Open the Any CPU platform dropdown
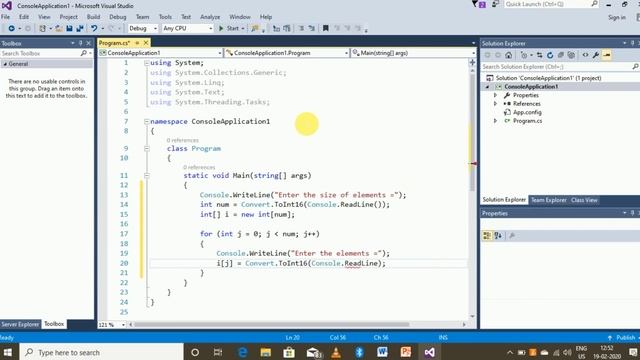This screenshot has width=640, height=360. pos(188,28)
